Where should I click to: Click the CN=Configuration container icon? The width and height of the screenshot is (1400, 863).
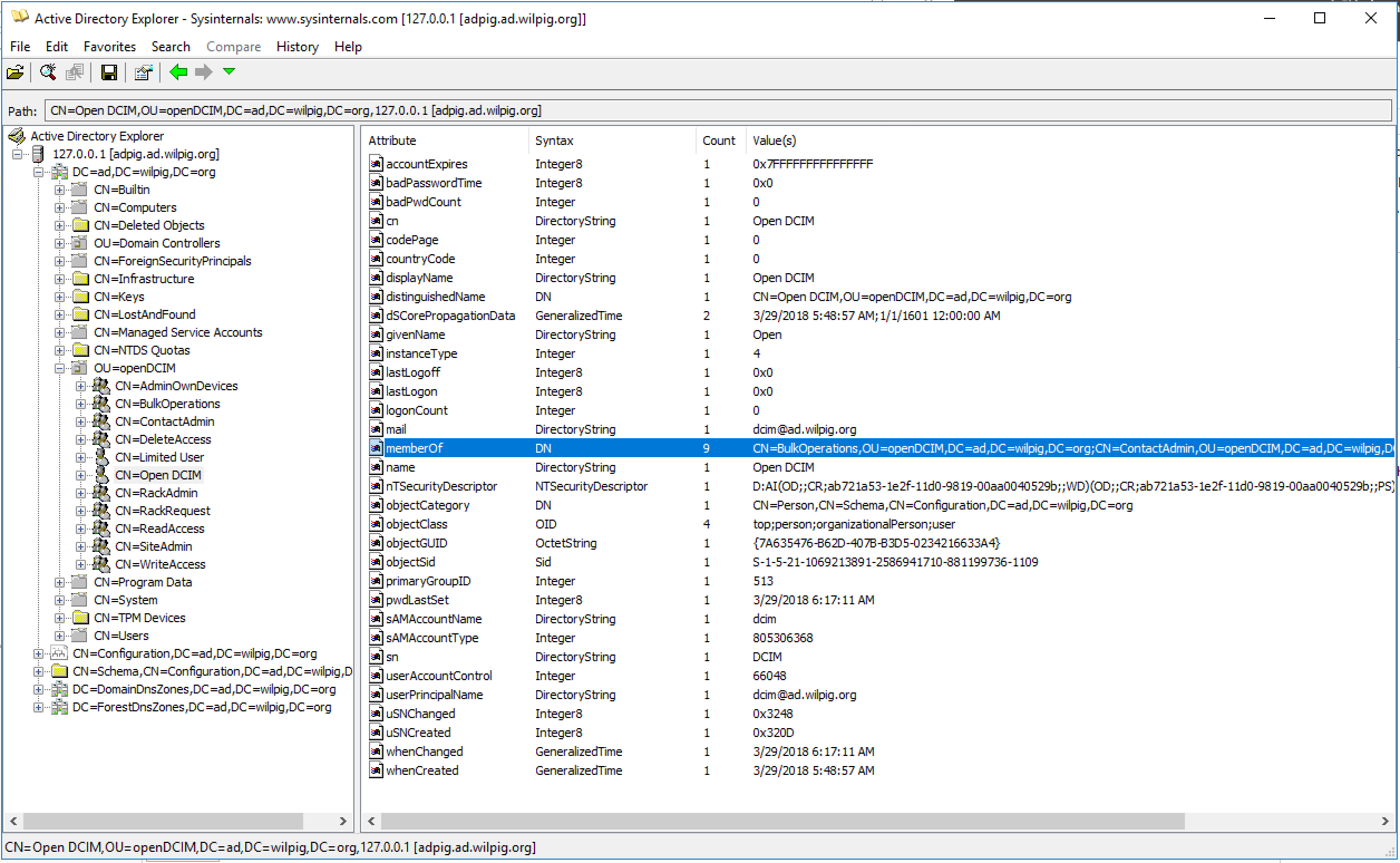(59, 653)
